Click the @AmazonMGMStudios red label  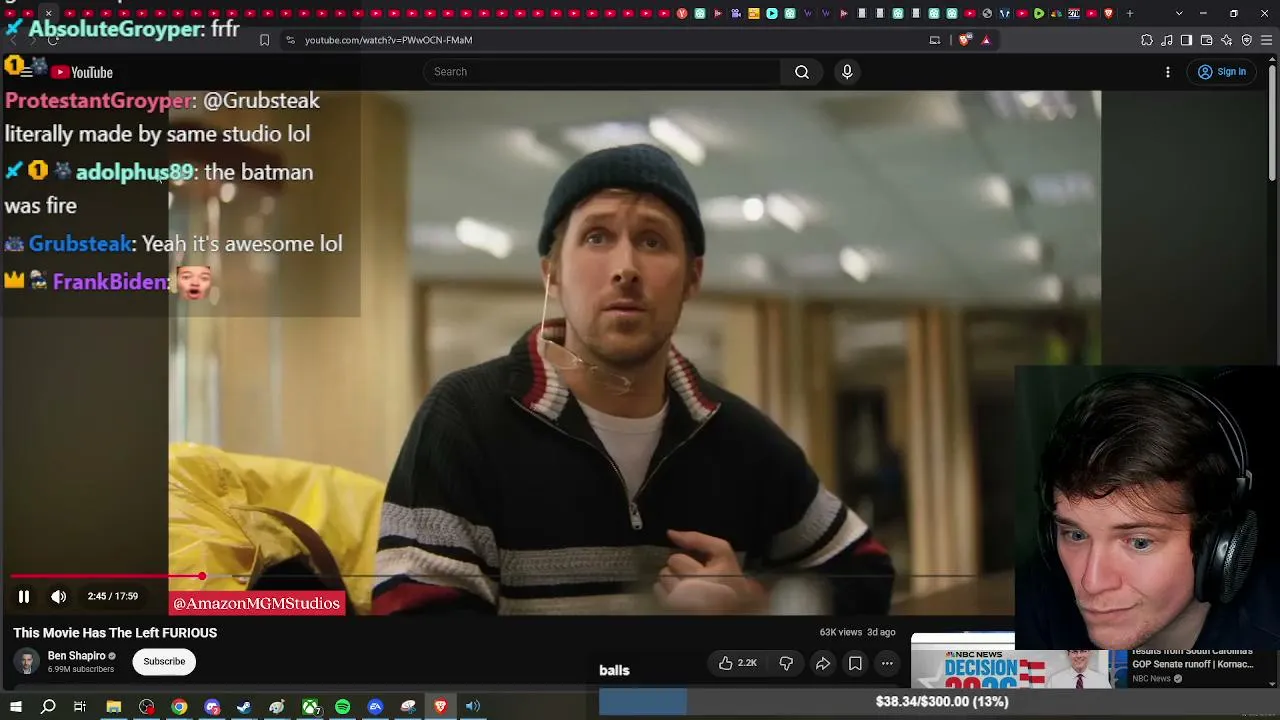[x=257, y=603]
